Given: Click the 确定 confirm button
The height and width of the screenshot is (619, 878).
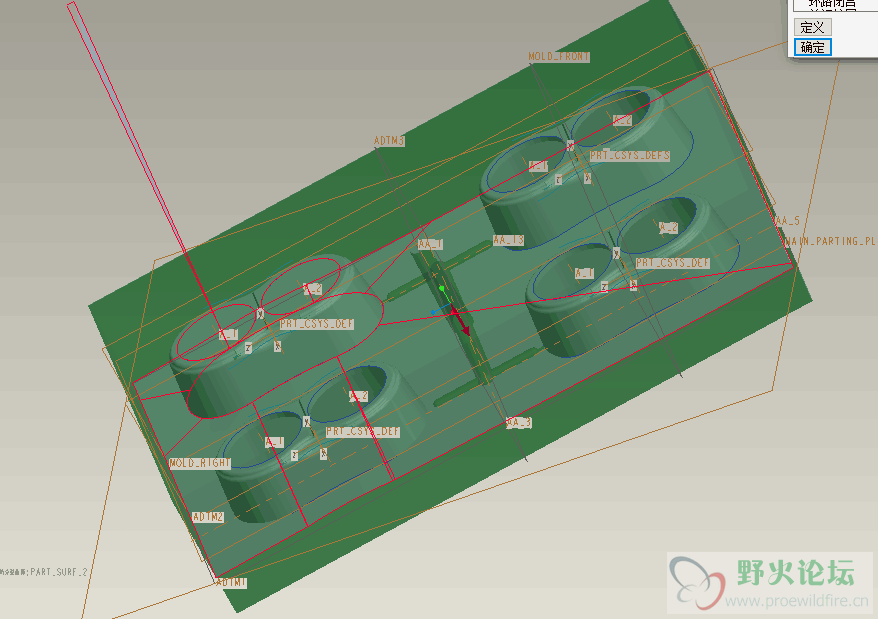Looking at the screenshot, I should pos(812,47).
